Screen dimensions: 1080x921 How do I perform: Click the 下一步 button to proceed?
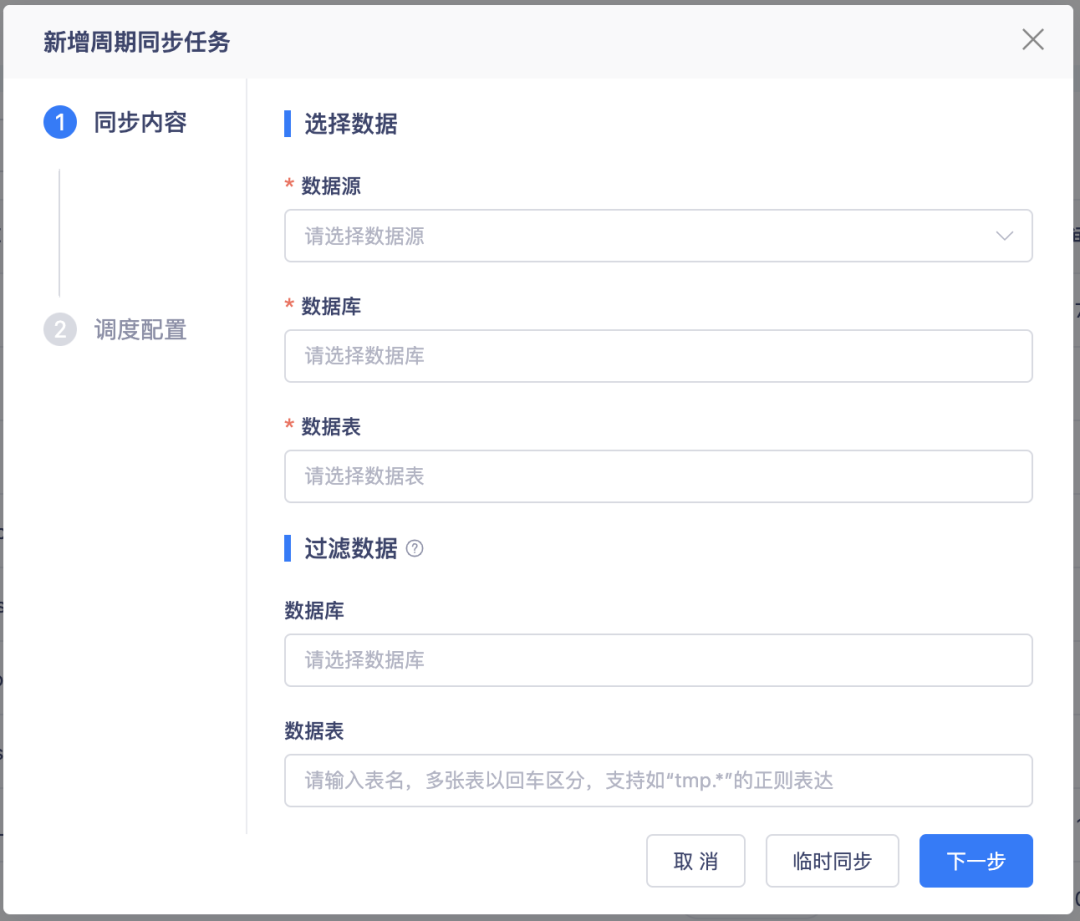[975, 860]
